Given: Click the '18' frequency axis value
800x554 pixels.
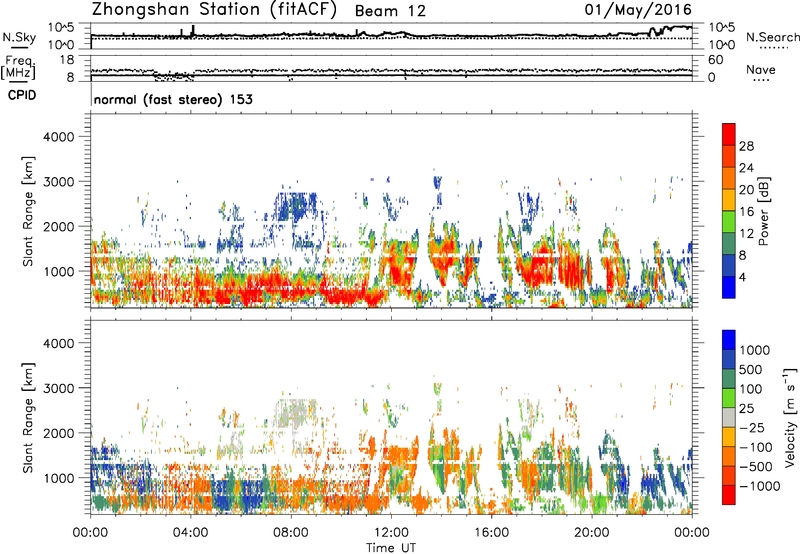Looking at the screenshot, I should click(x=67, y=60).
